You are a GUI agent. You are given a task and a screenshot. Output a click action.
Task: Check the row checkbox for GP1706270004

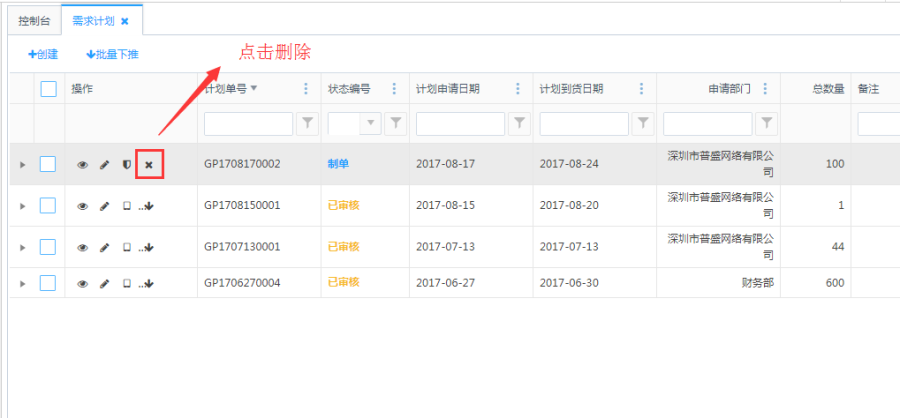pos(48,283)
